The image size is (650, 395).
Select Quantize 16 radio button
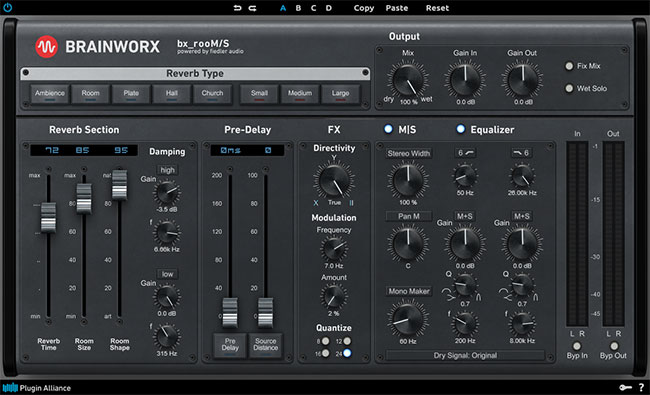pos(326,353)
